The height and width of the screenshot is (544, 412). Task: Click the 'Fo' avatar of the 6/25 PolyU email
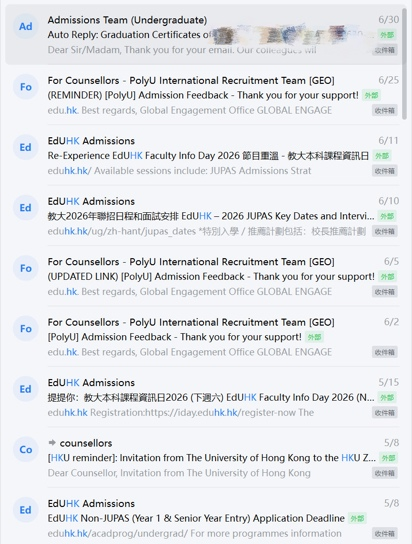tap(26, 87)
